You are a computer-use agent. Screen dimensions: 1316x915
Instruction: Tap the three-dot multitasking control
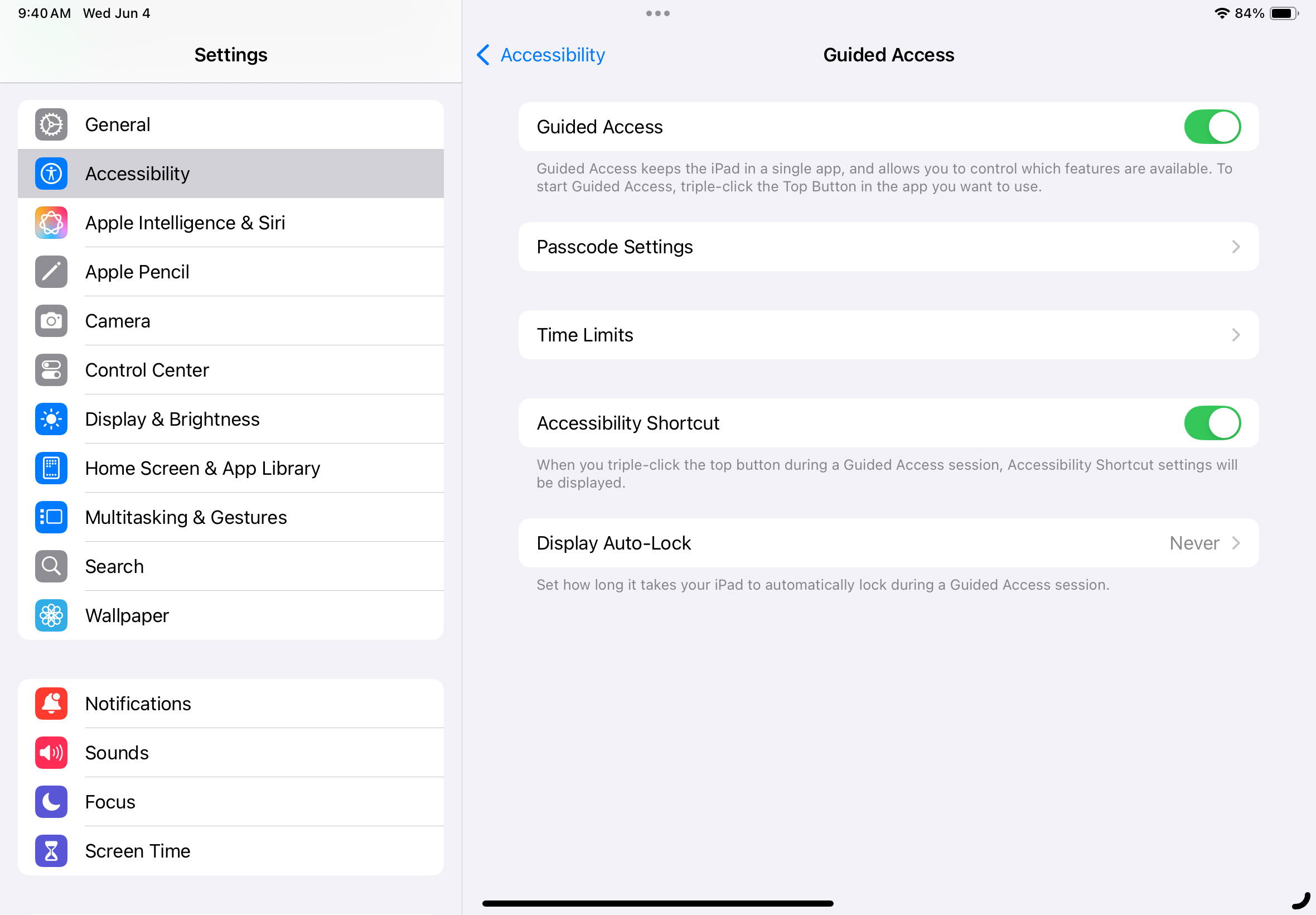(657, 13)
